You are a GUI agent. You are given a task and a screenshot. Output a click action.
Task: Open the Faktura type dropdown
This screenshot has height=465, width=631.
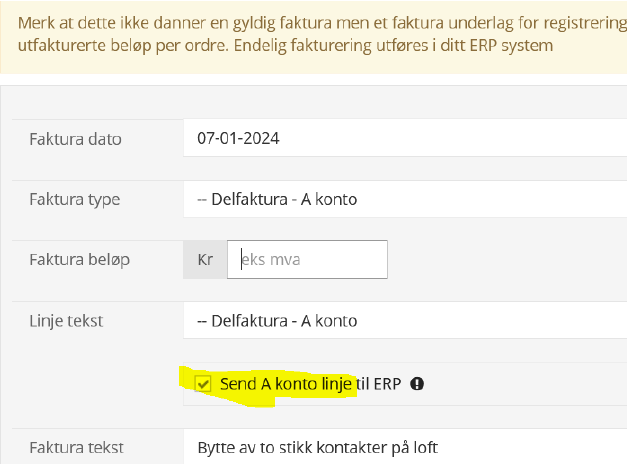point(405,199)
